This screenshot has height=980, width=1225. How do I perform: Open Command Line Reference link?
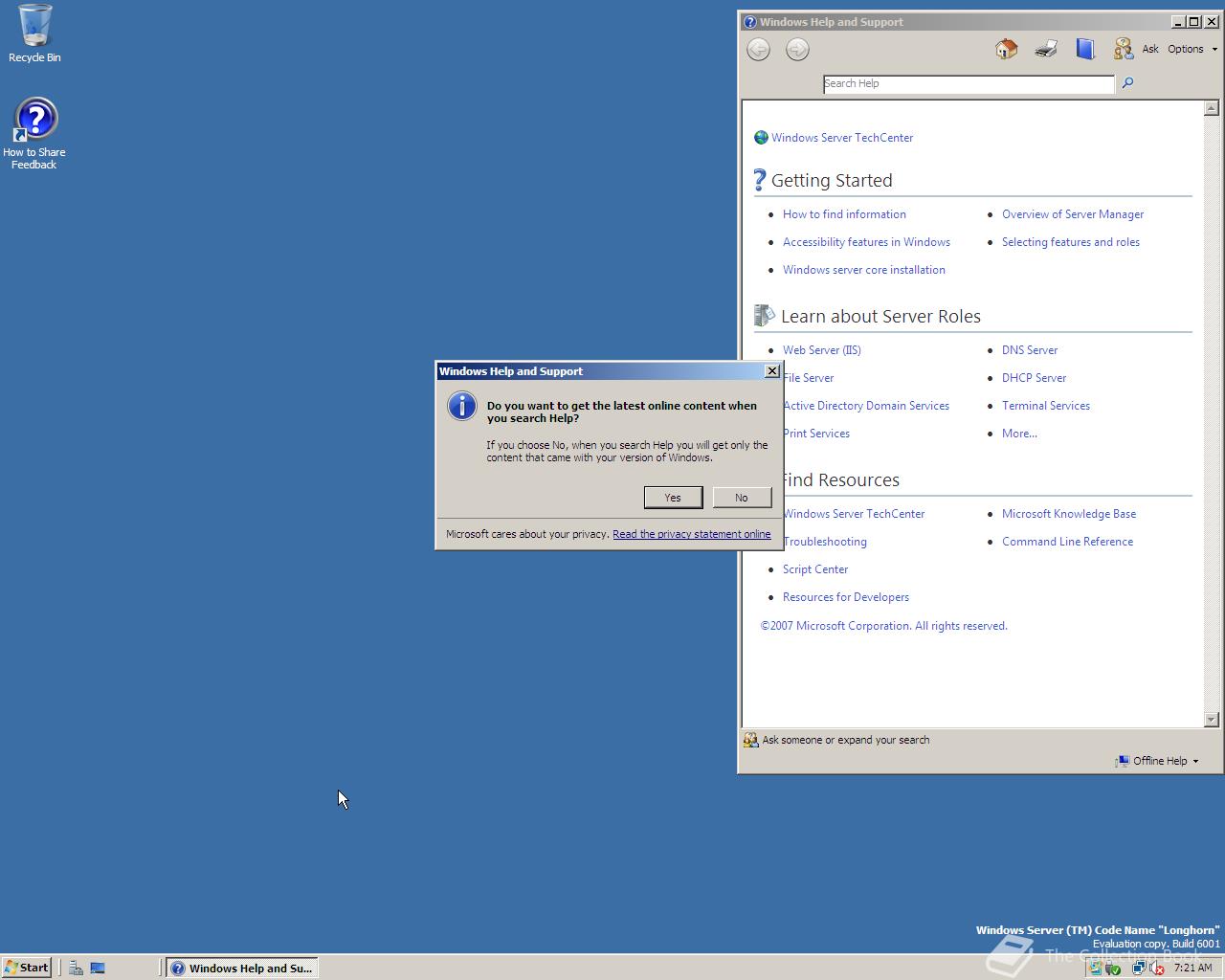click(1067, 542)
